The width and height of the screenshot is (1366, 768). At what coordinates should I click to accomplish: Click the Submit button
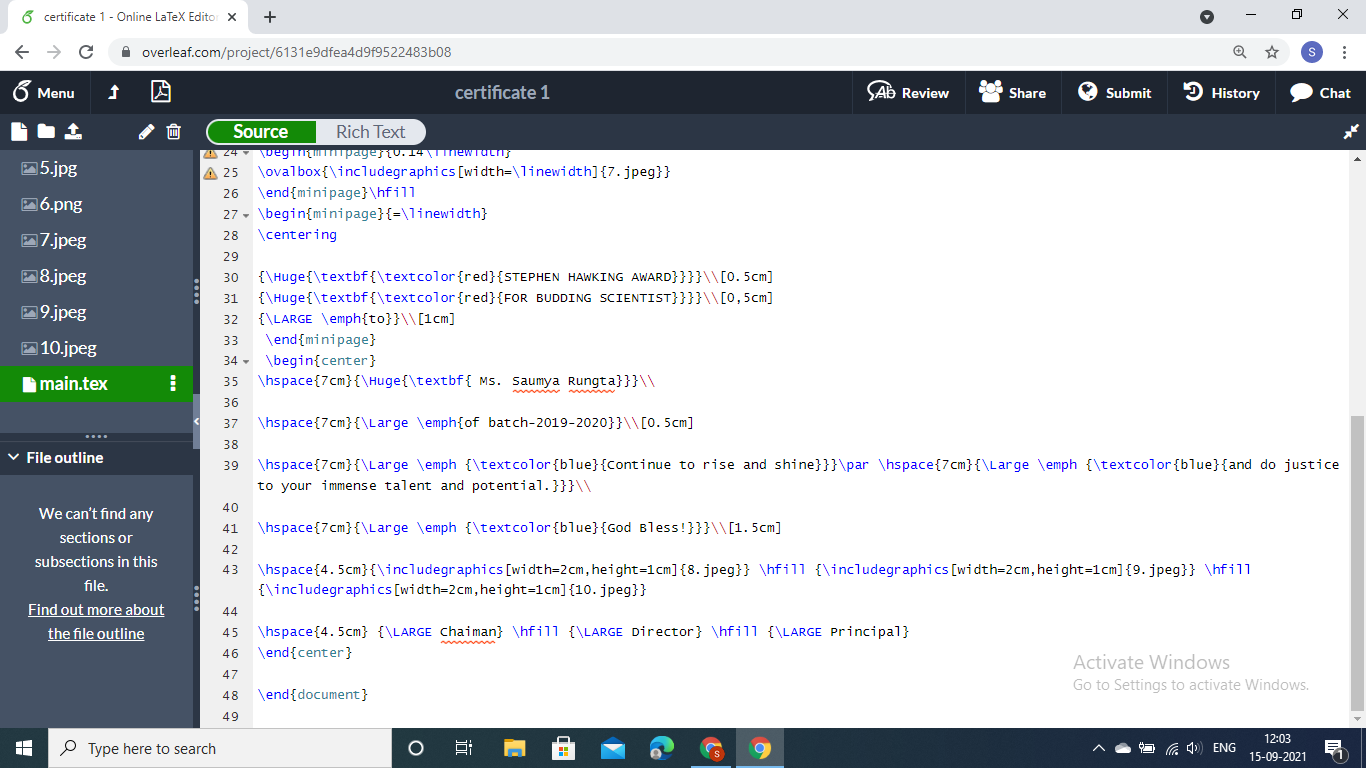point(1115,93)
